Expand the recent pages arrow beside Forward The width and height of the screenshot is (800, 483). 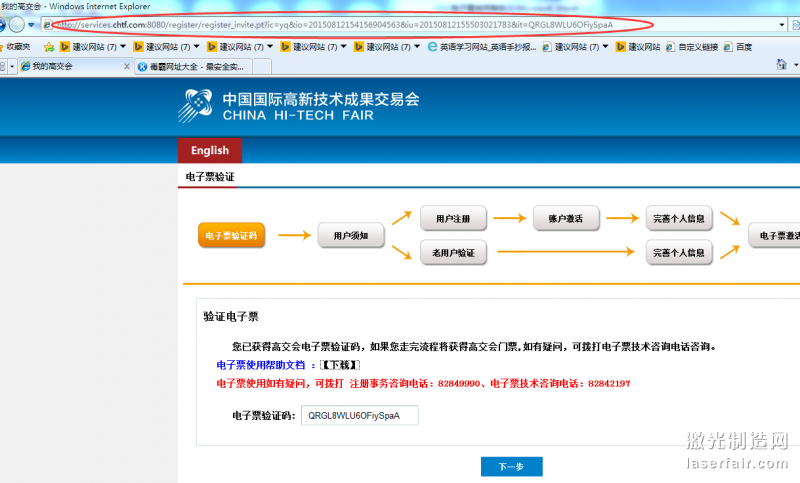(33, 24)
